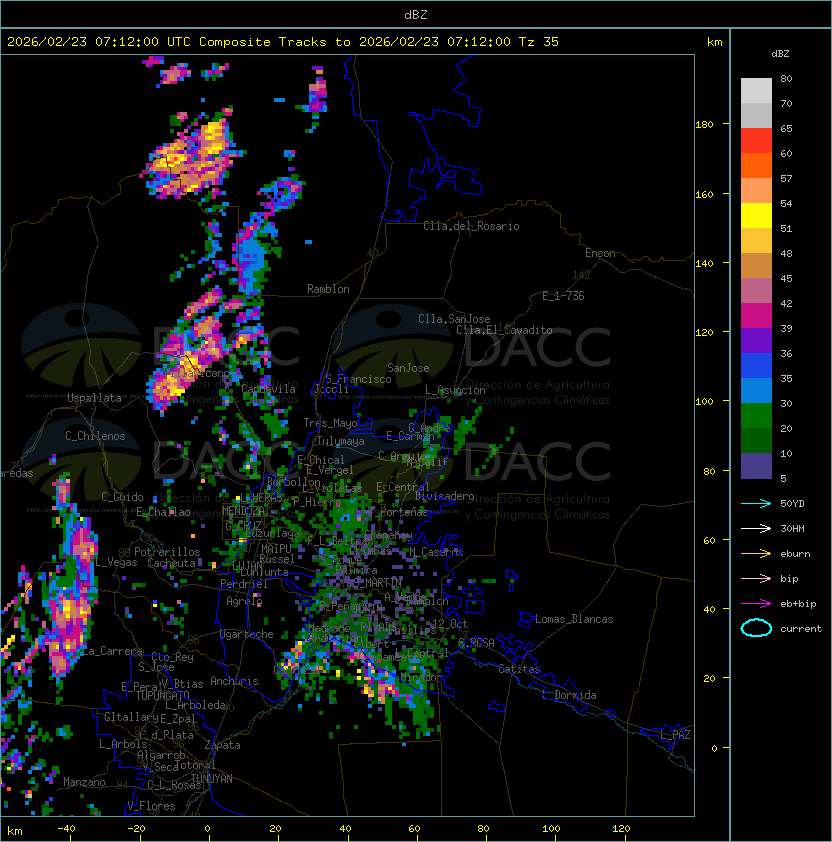Screen dimensions: 832x842
Task: Click the L_PAZ label
Action: (675, 735)
